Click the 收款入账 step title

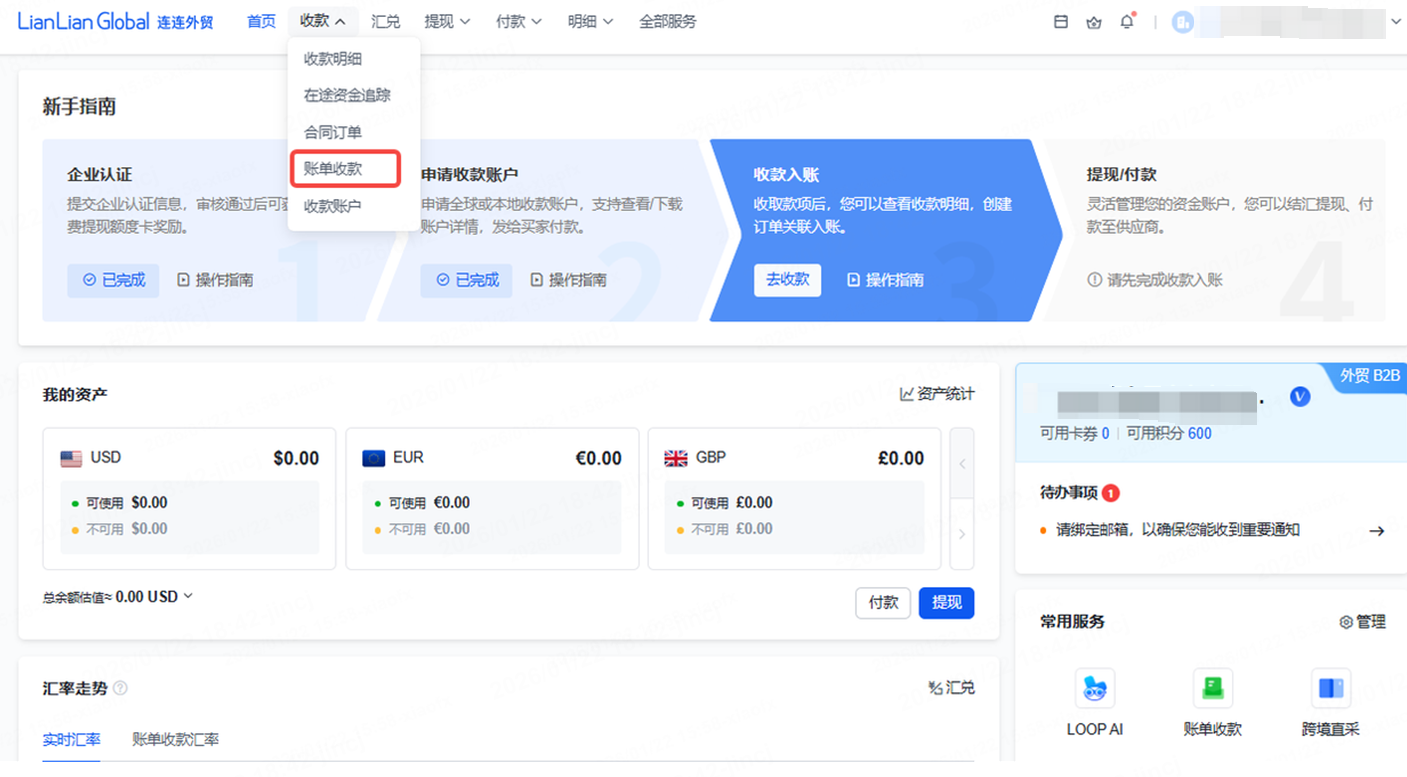[x=786, y=175]
